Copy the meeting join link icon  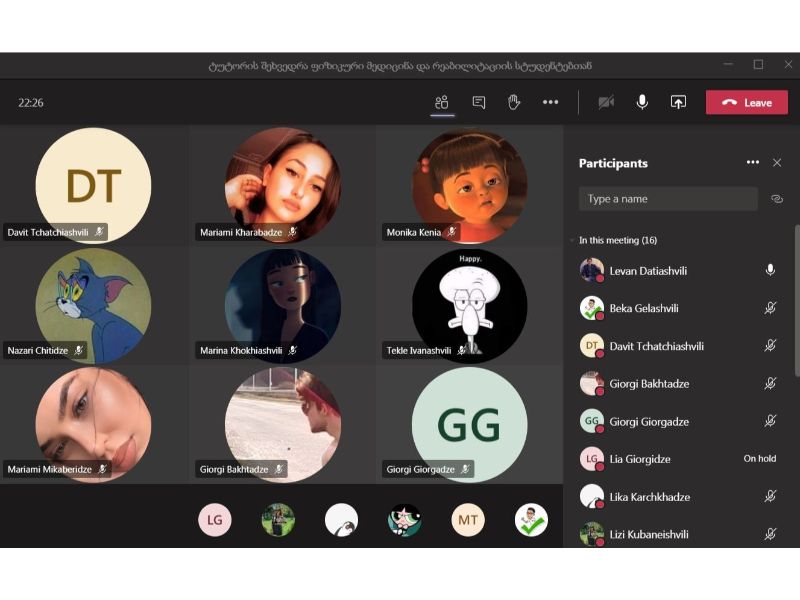(777, 199)
